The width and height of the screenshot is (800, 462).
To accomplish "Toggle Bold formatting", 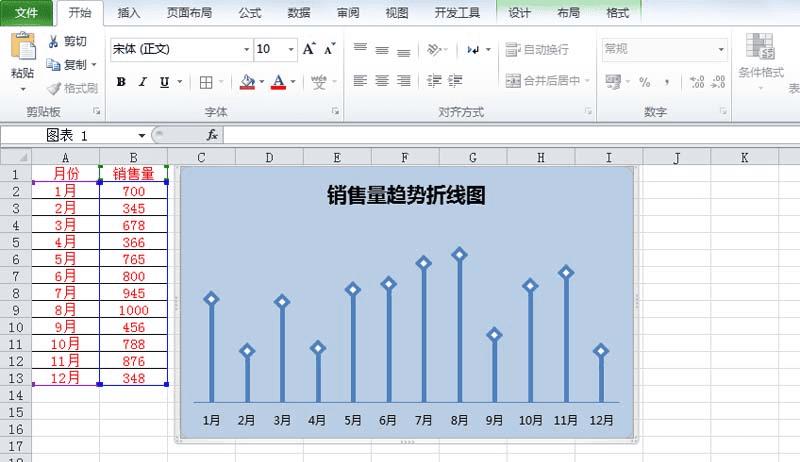I will click(x=121, y=82).
